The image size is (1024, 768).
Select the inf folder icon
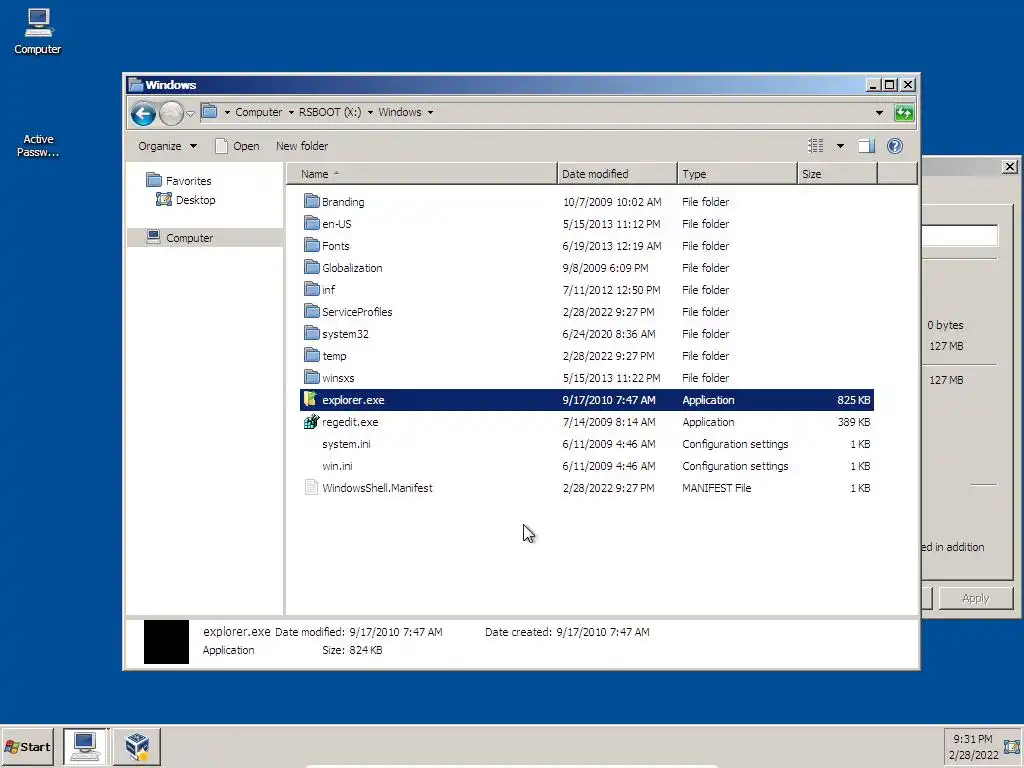[x=312, y=289]
